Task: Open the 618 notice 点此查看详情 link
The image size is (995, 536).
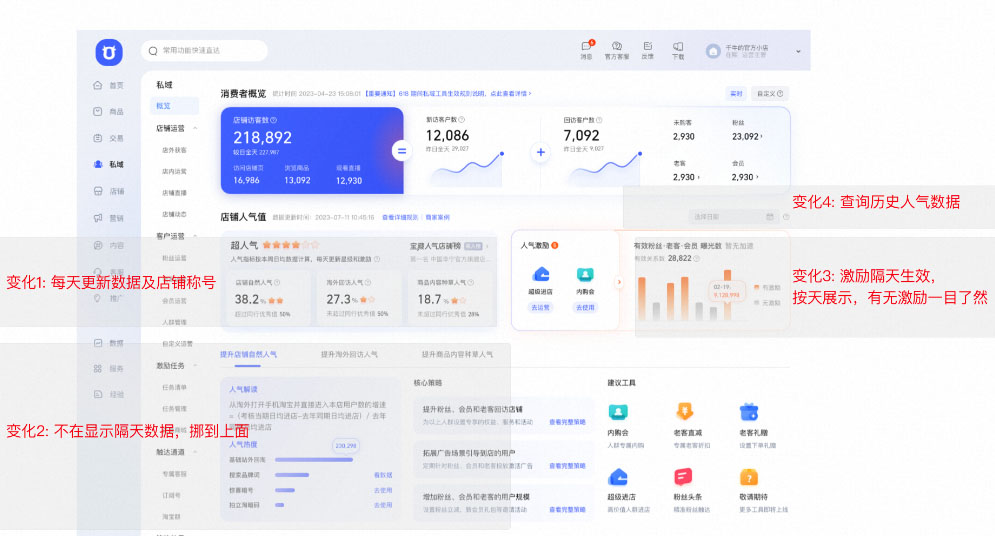Action: point(510,94)
